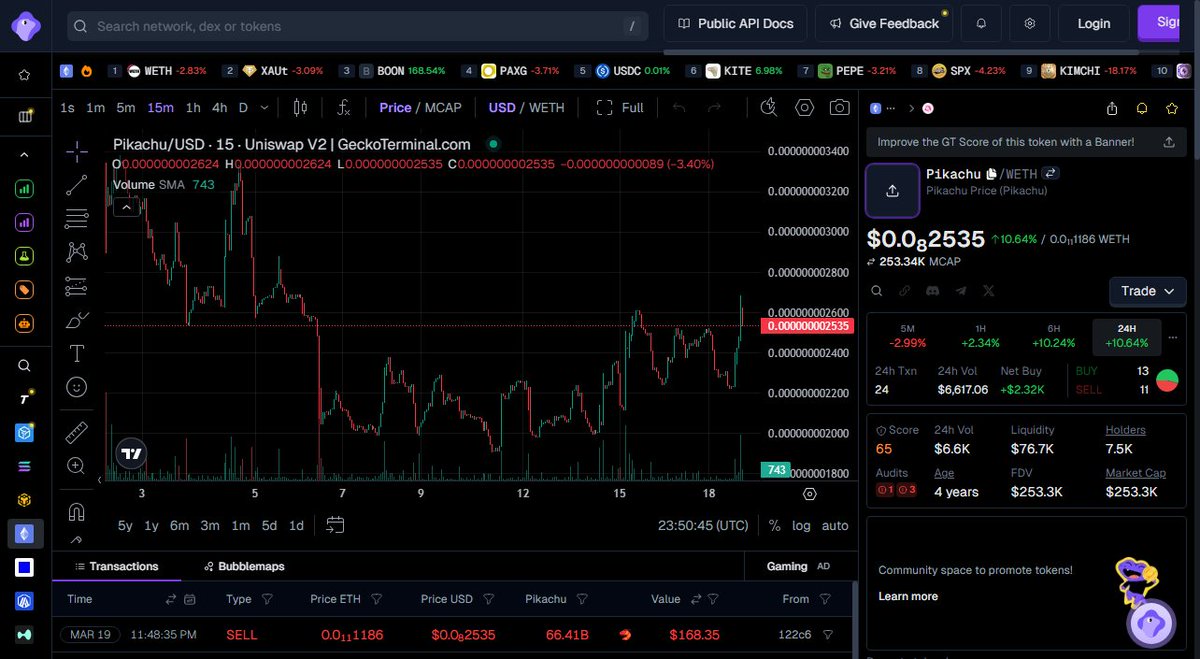Click the GeckoTerminal logo icon

tap(25, 24)
